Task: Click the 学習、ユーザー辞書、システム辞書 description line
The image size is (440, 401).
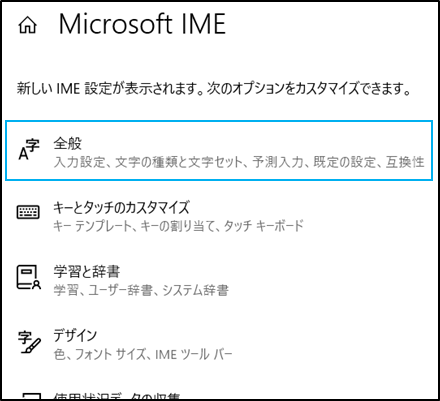Action: 141,290
